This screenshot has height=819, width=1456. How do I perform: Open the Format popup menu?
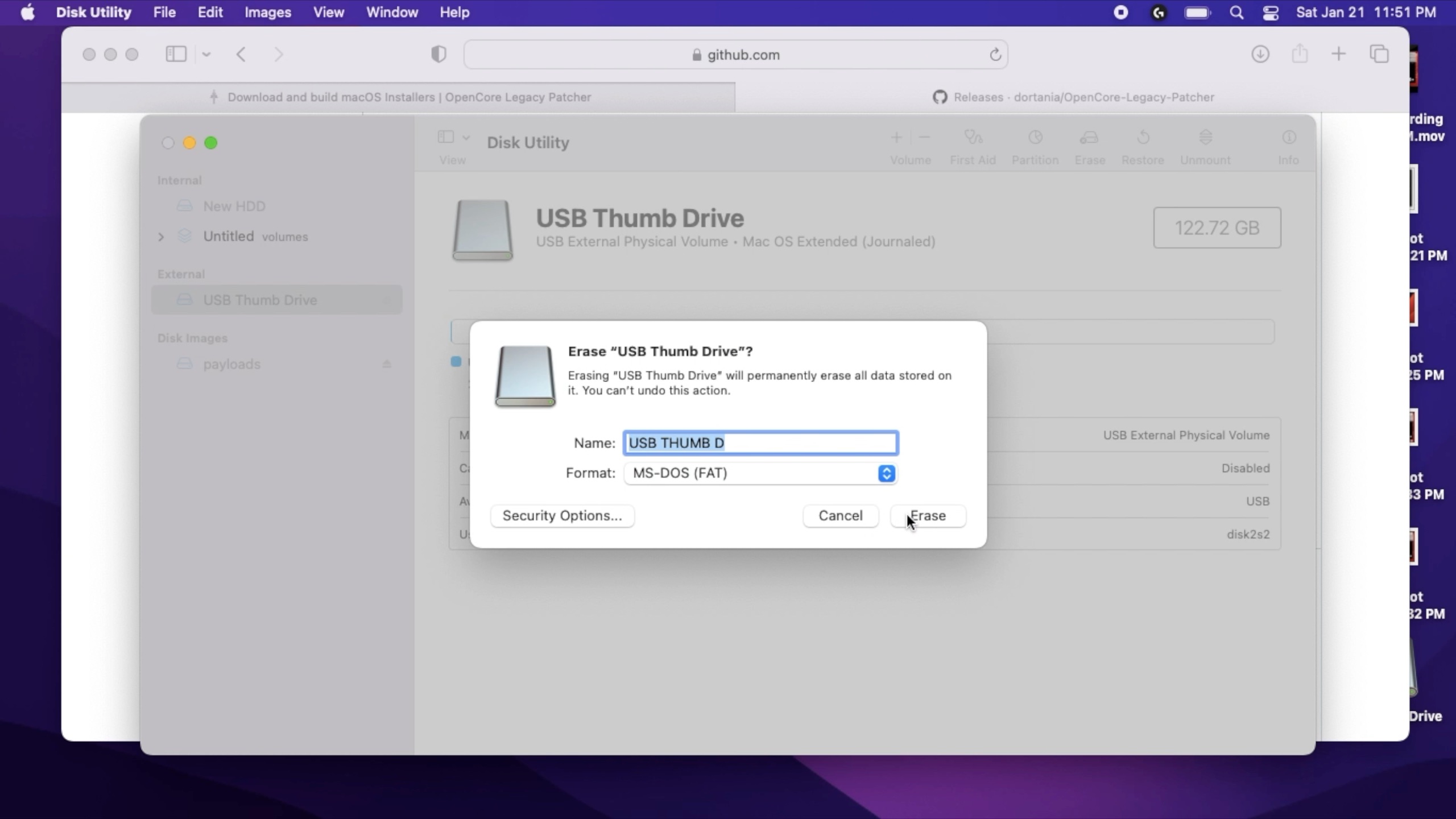click(x=760, y=473)
